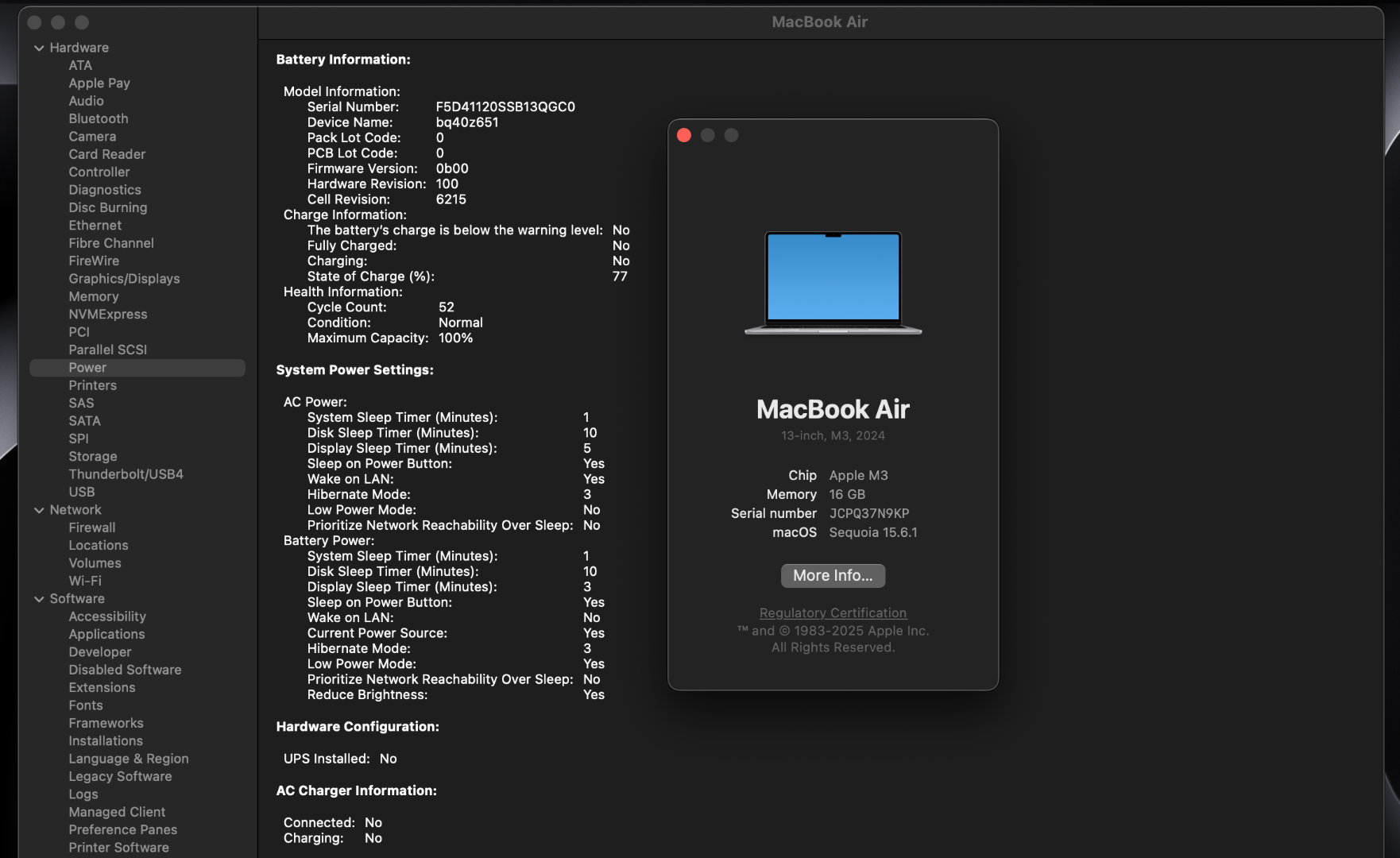Click the MacBook Air laptop image
Screen dimensions: 1400x858
(x=833, y=282)
